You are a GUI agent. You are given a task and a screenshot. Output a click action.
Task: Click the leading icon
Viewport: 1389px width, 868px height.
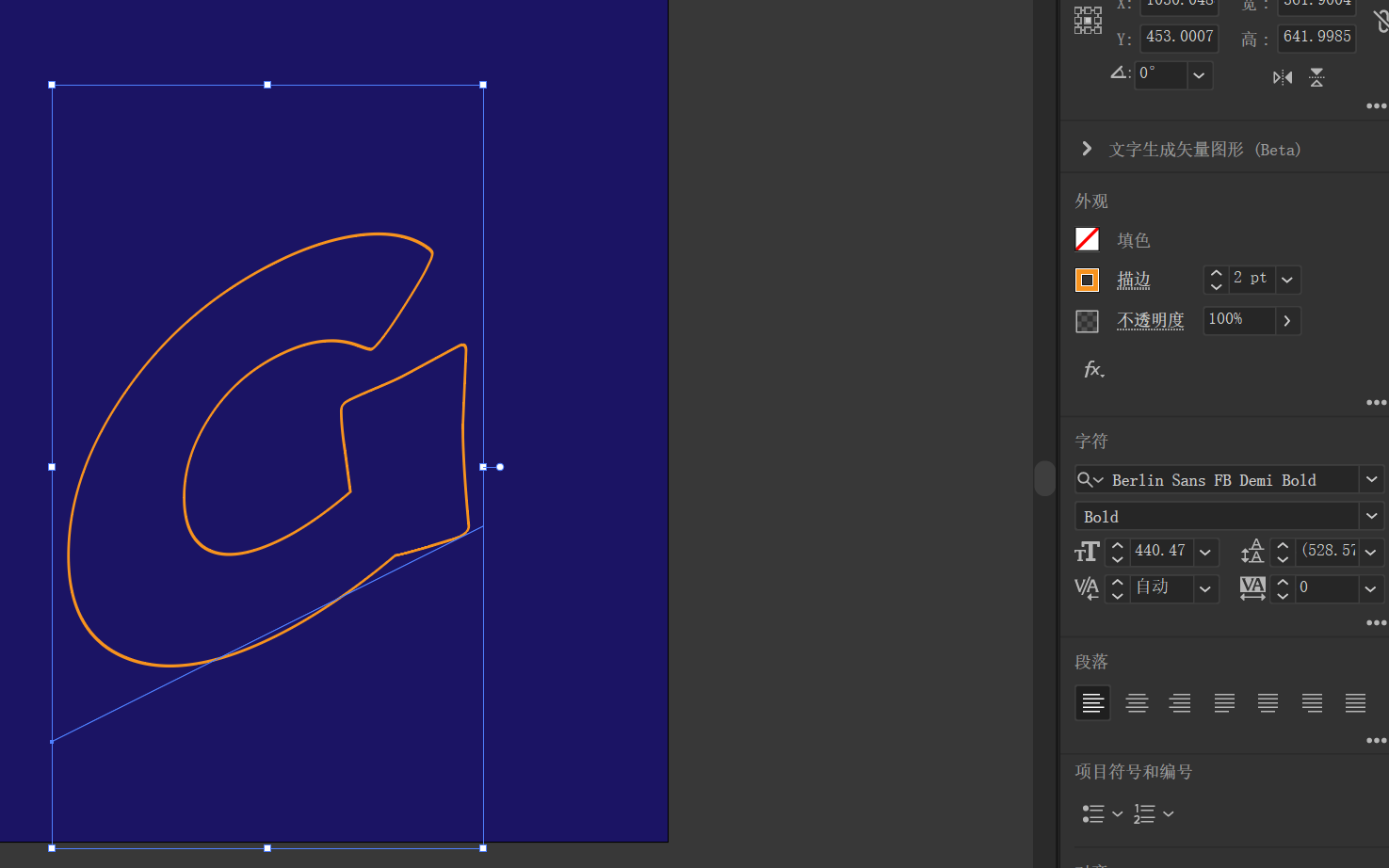click(1252, 552)
